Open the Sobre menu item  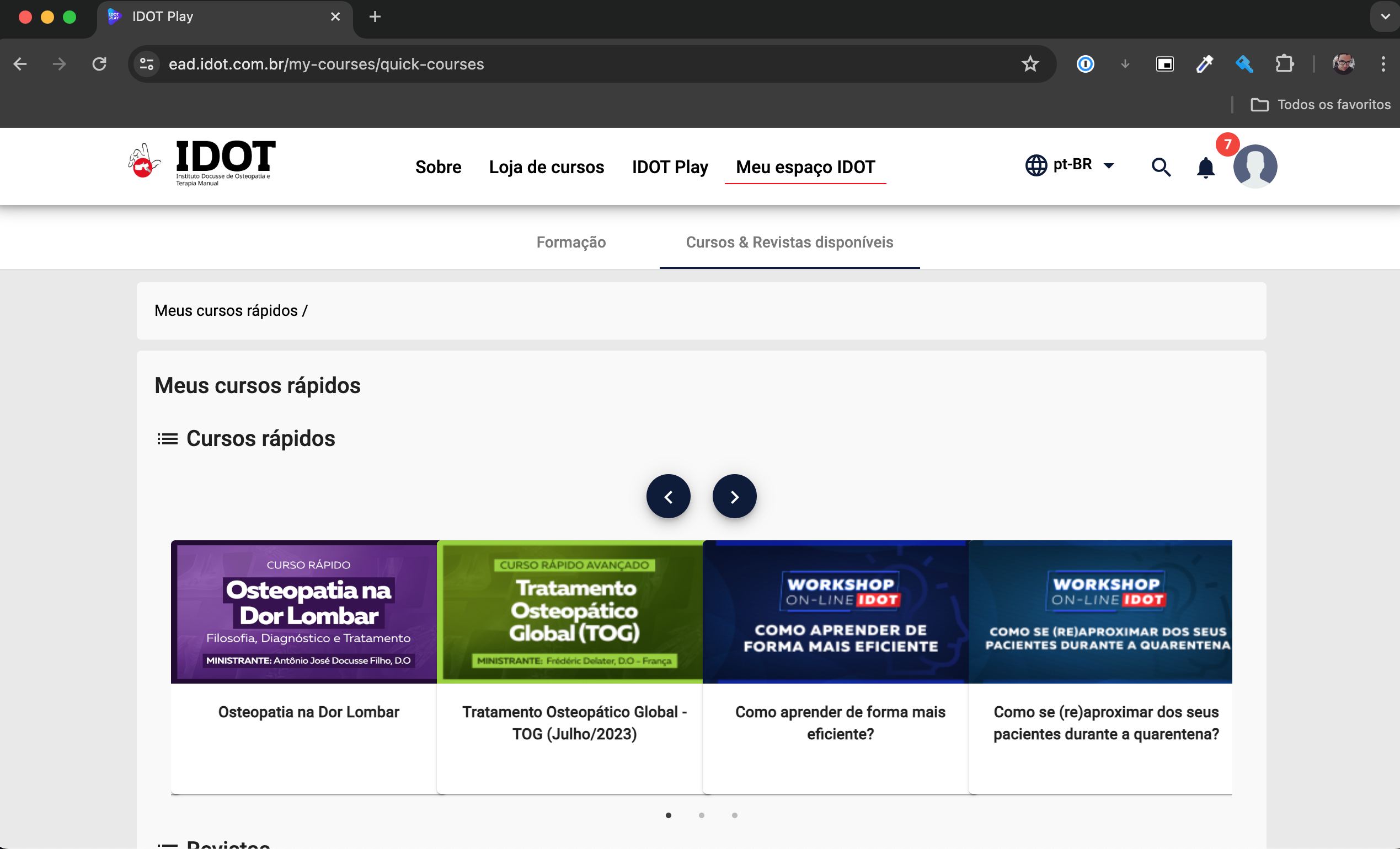tap(438, 167)
